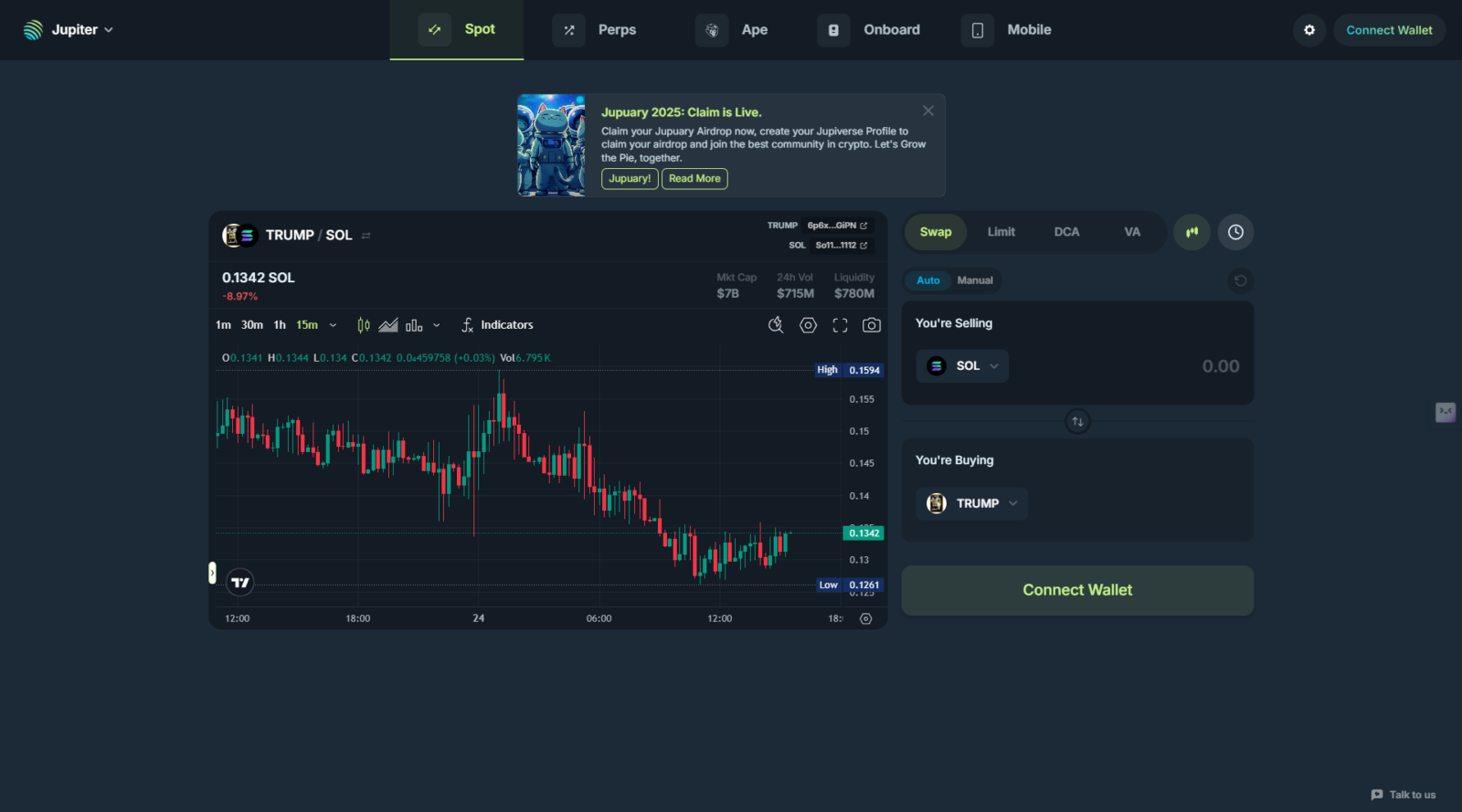Screen dimensions: 1462x812
Task: Click the Low 0.1261 price label
Action: click(x=850, y=585)
